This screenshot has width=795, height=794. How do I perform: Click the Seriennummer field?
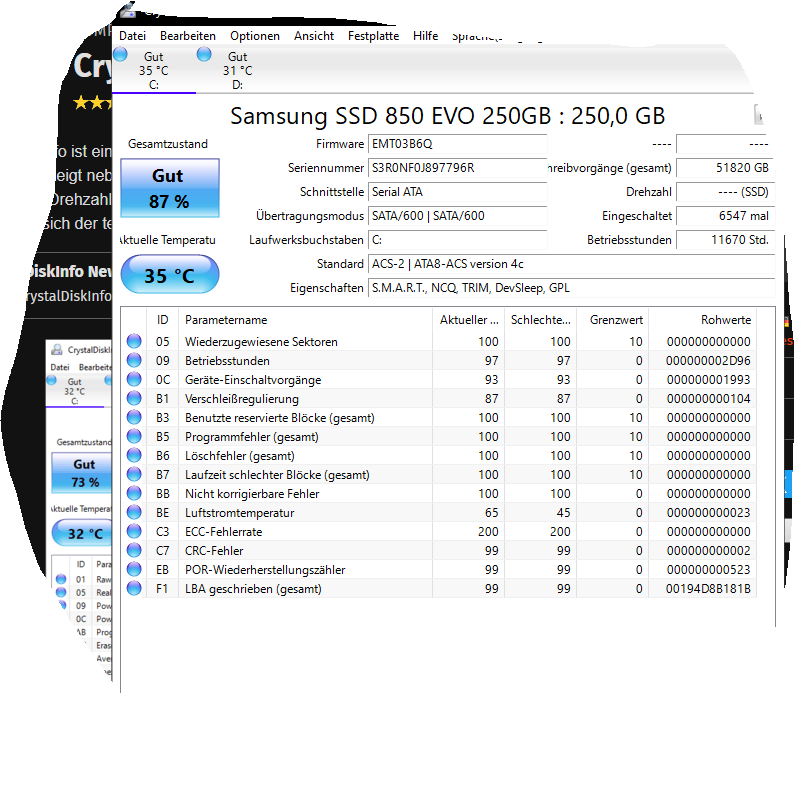tap(457, 168)
